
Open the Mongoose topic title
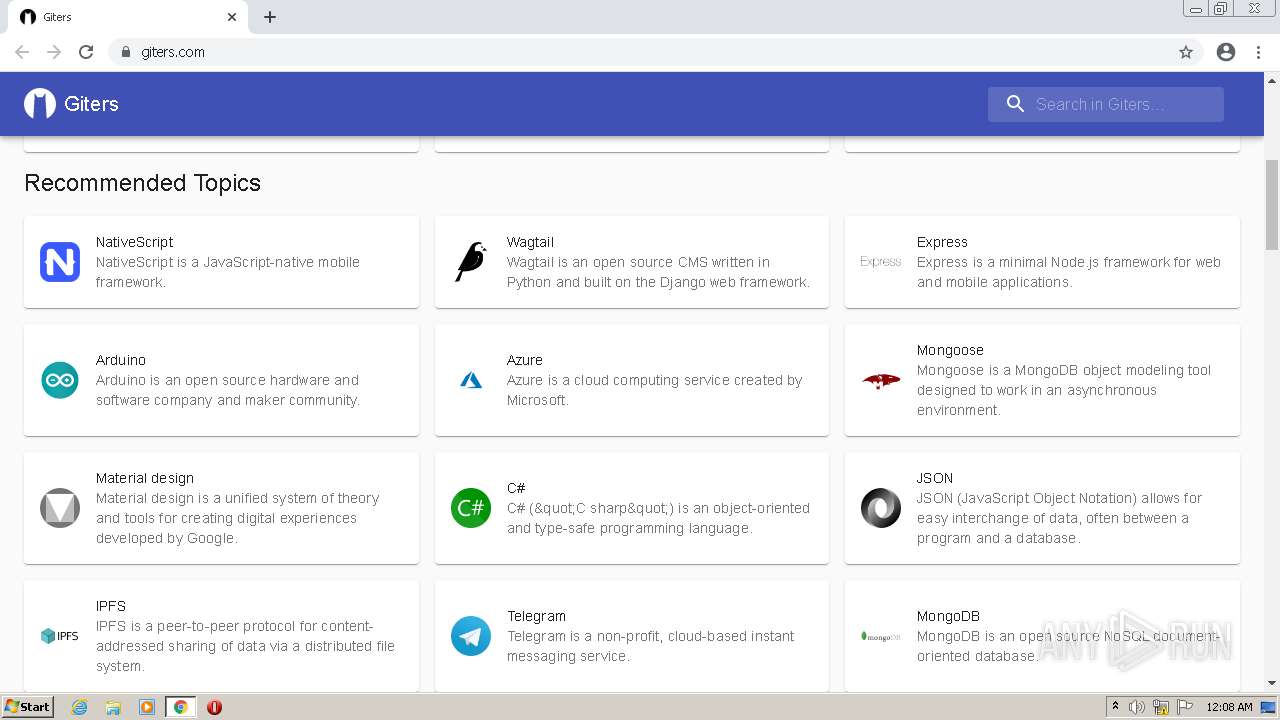pyautogui.click(x=950, y=350)
